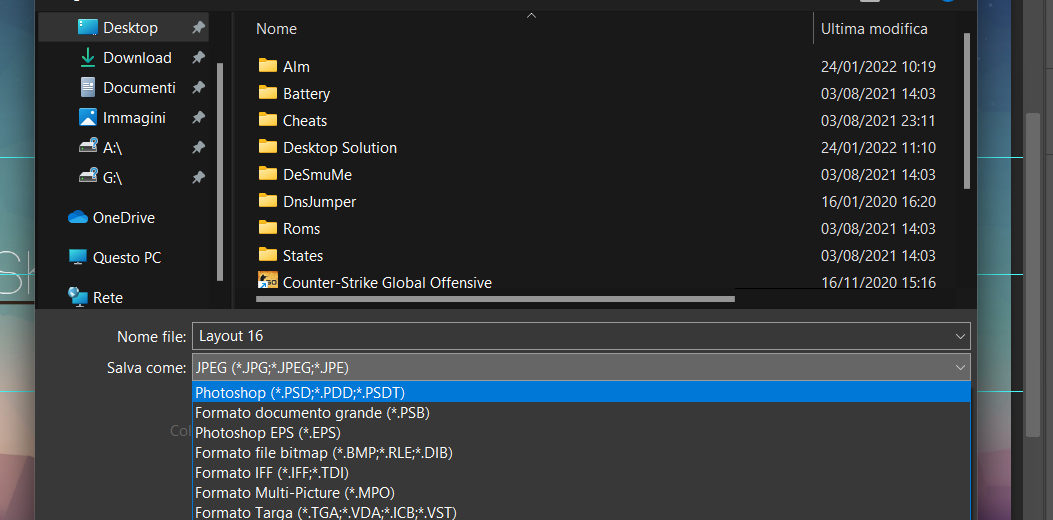Sort files by the Nome column header
Image resolution: width=1053 pixels, height=520 pixels.
coord(276,29)
